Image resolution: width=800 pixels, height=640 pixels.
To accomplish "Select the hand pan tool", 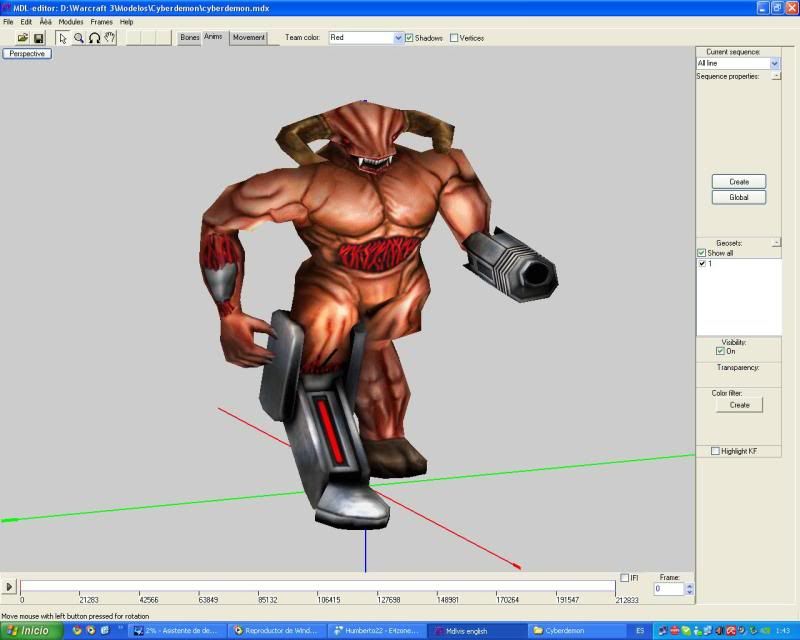I will pos(110,38).
